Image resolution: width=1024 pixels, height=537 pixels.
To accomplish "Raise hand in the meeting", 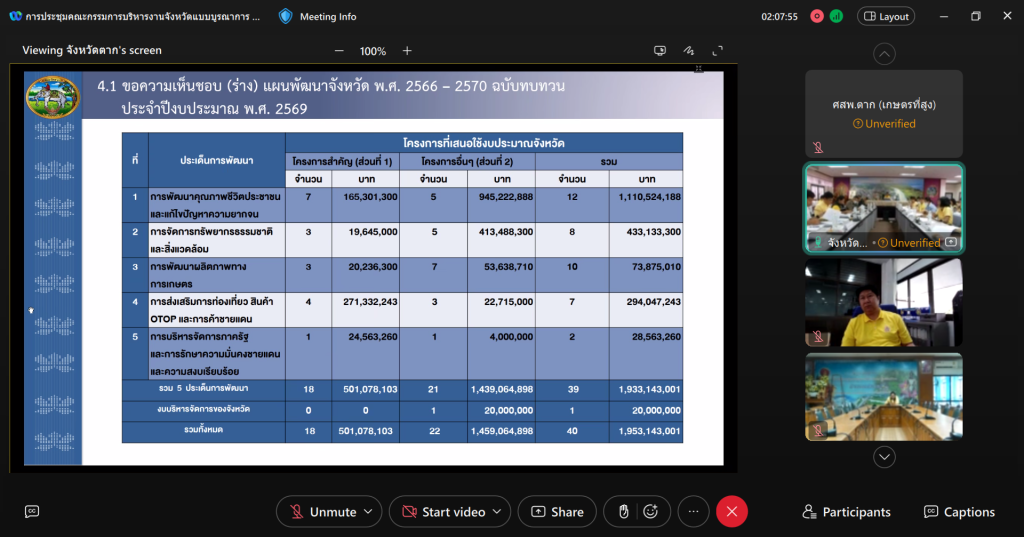I will (623, 512).
